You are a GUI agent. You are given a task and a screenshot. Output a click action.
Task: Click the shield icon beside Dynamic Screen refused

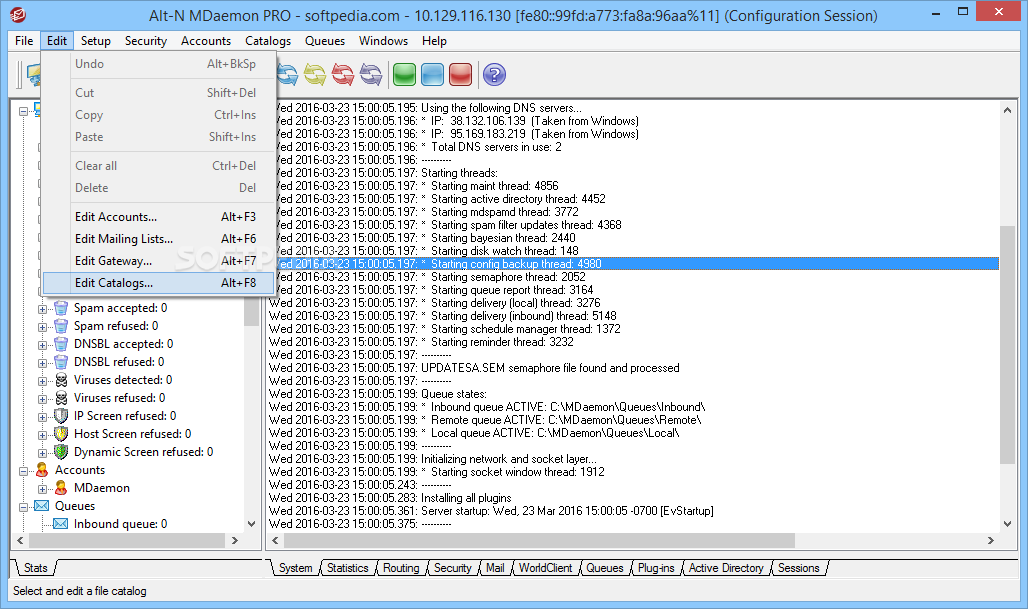click(61, 452)
